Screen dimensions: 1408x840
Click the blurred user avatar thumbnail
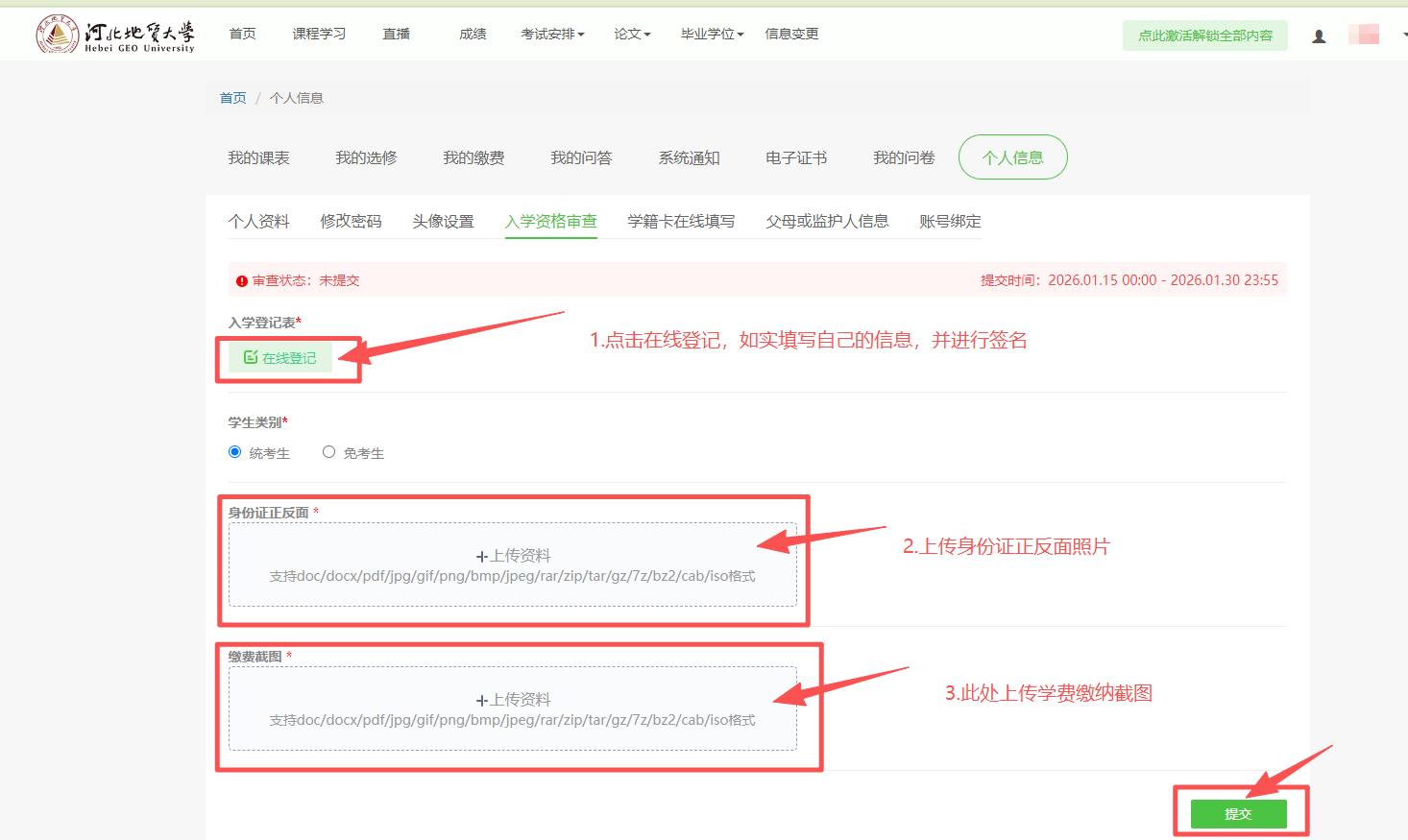point(1363,35)
